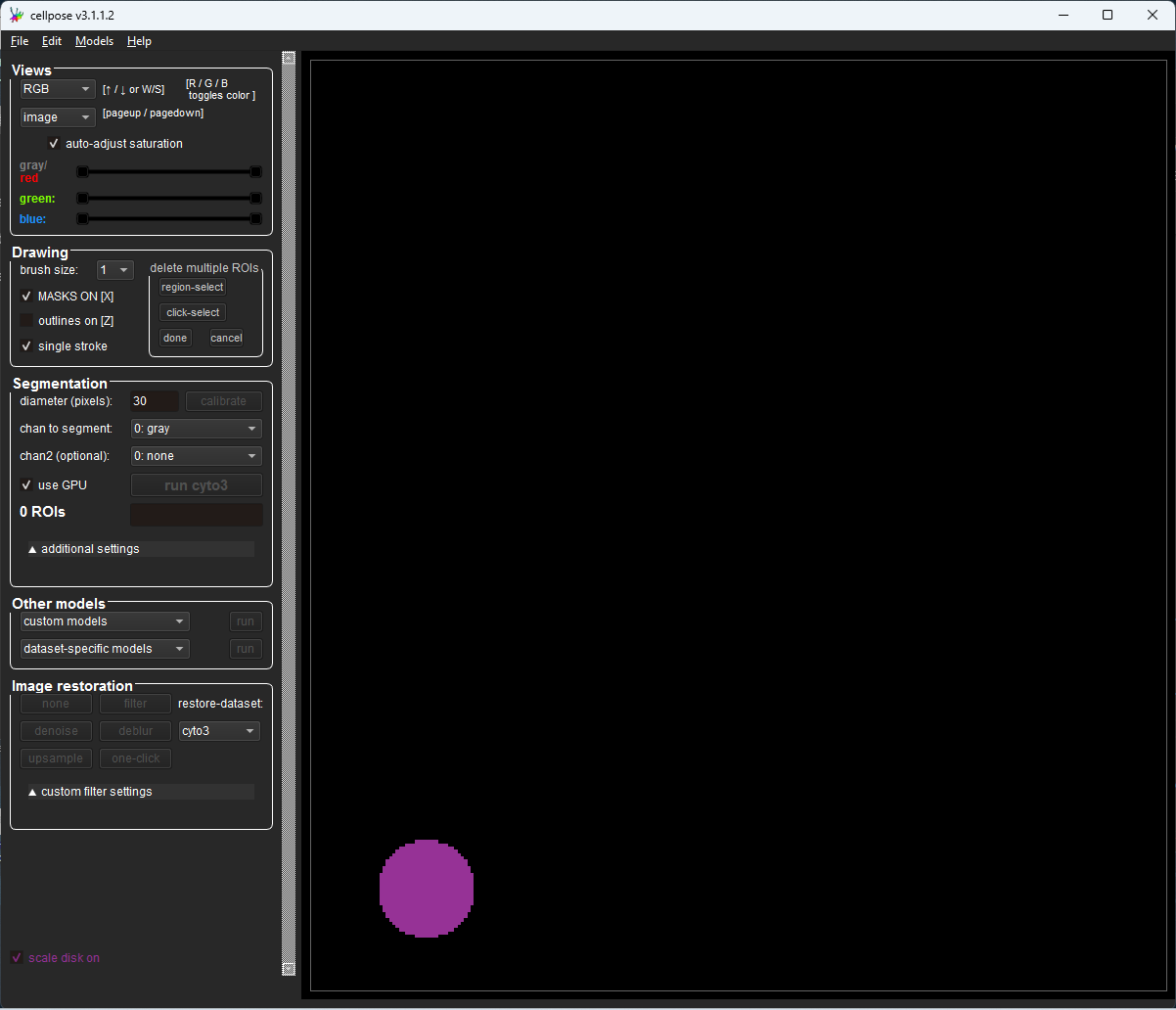Click the purple scale disk in image view
Viewport: 1176px width, 1010px height.
click(427, 889)
